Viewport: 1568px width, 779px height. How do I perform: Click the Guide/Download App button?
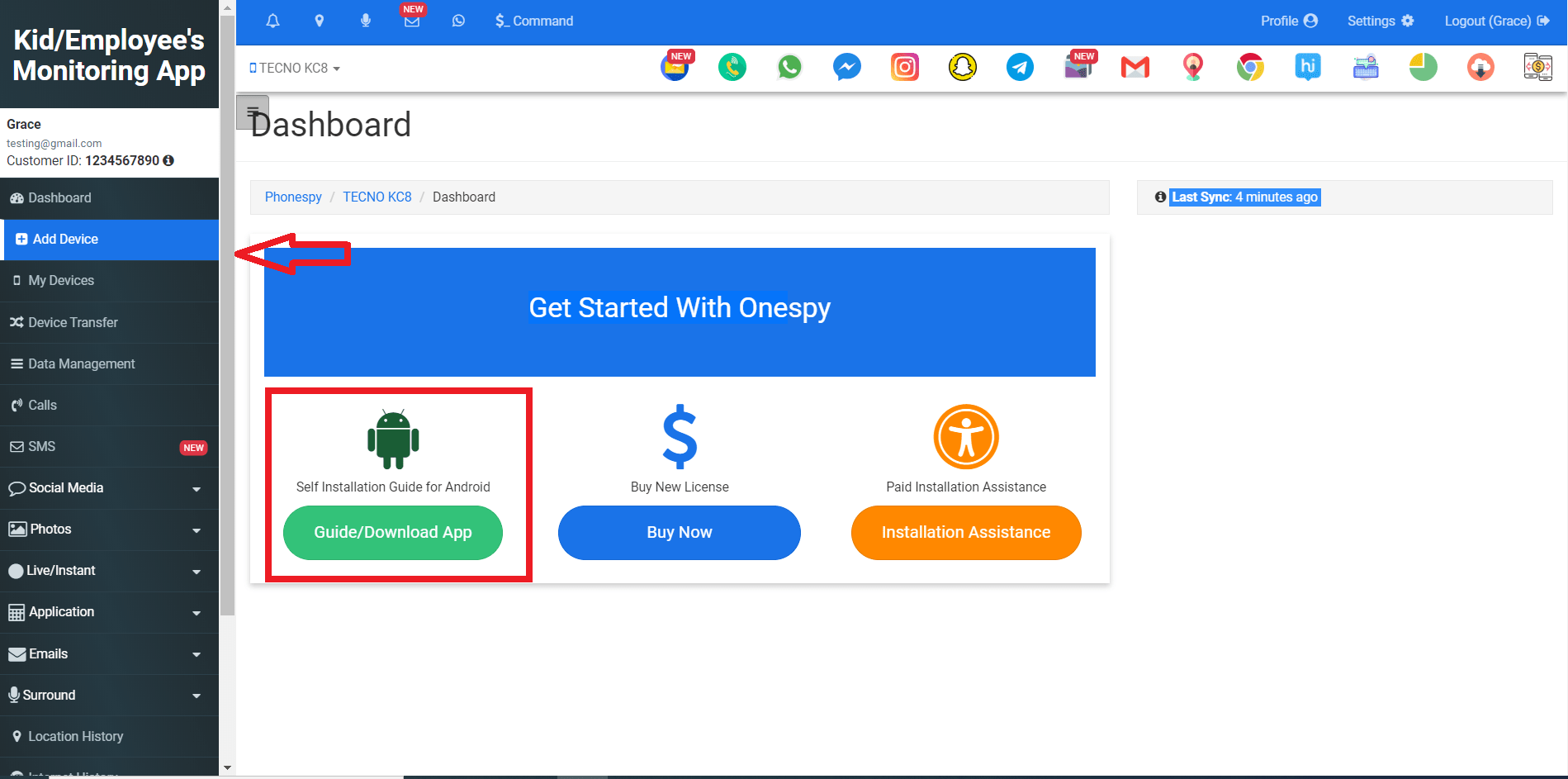393,533
